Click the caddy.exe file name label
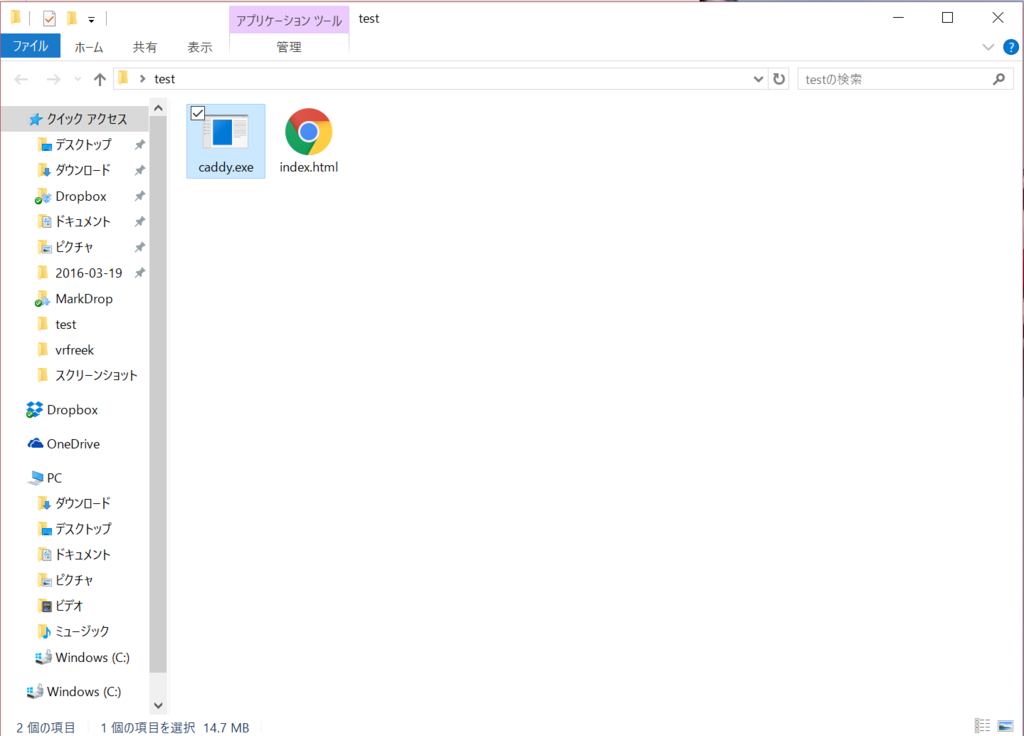 tap(226, 167)
